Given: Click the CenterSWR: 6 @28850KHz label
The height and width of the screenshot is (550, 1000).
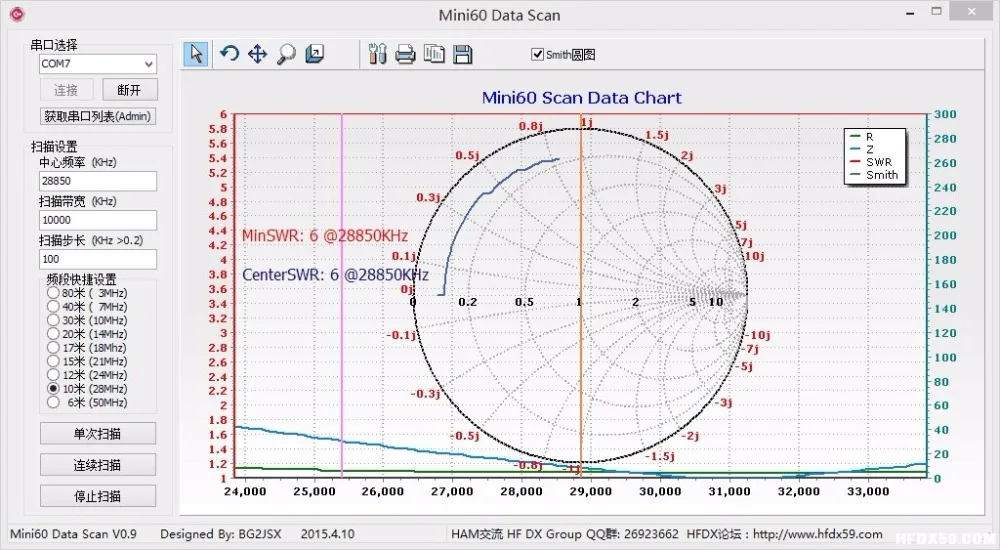Looking at the screenshot, I should [335, 275].
